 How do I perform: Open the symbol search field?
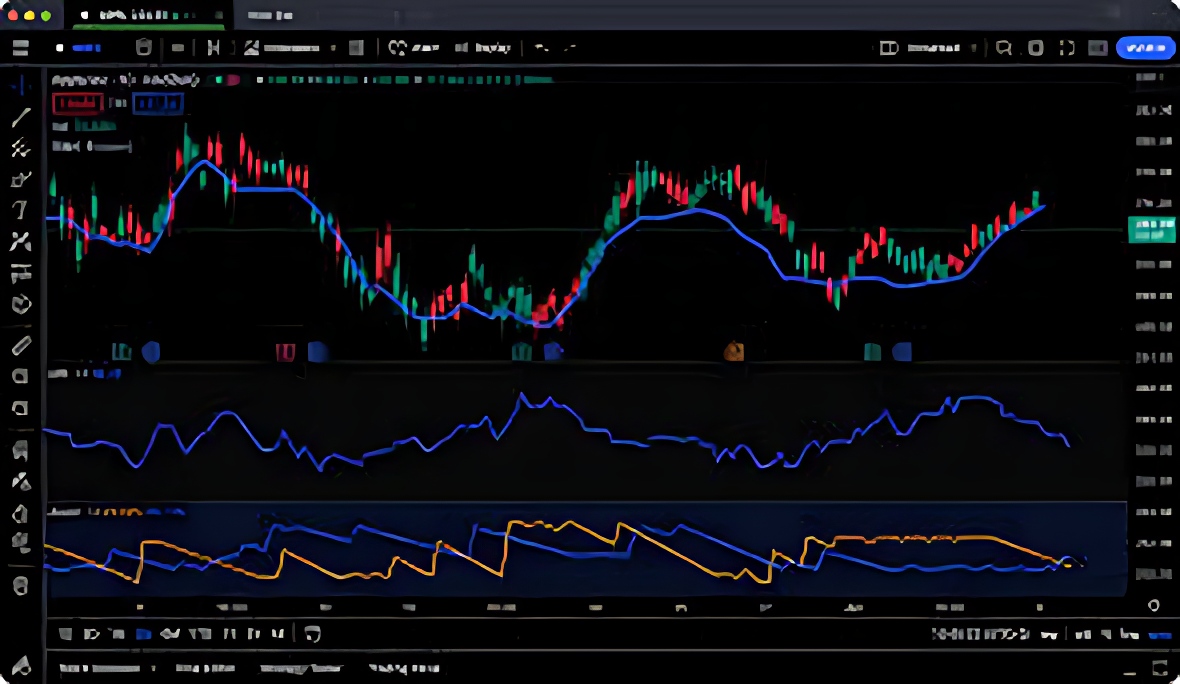[x=85, y=47]
